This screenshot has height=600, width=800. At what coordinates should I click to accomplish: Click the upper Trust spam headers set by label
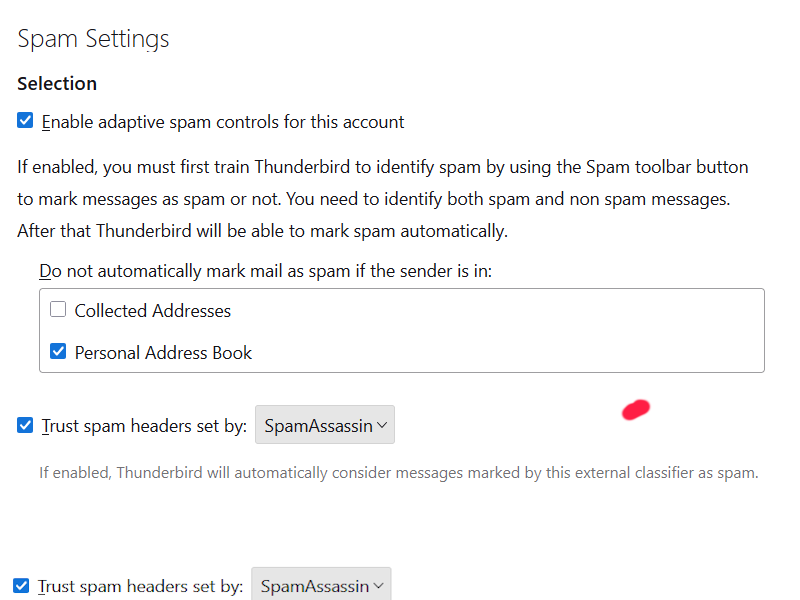tap(144, 426)
